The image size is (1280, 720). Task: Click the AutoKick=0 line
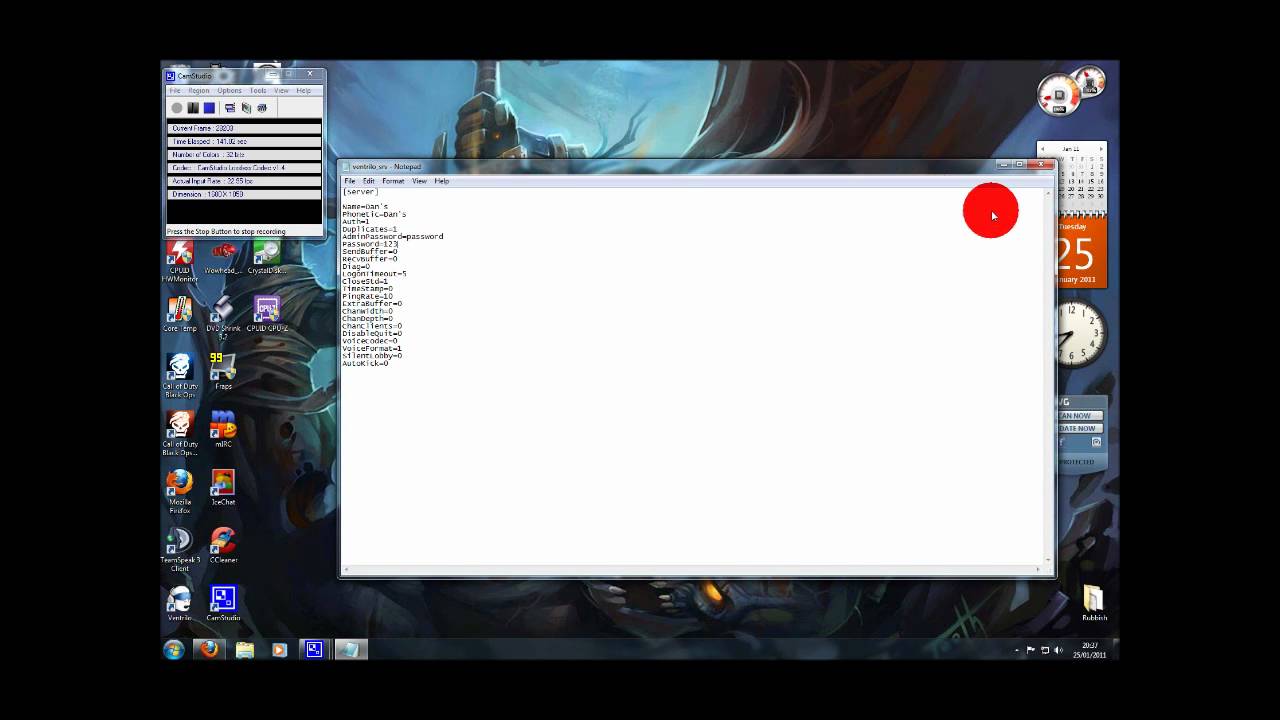tap(365, 363)
